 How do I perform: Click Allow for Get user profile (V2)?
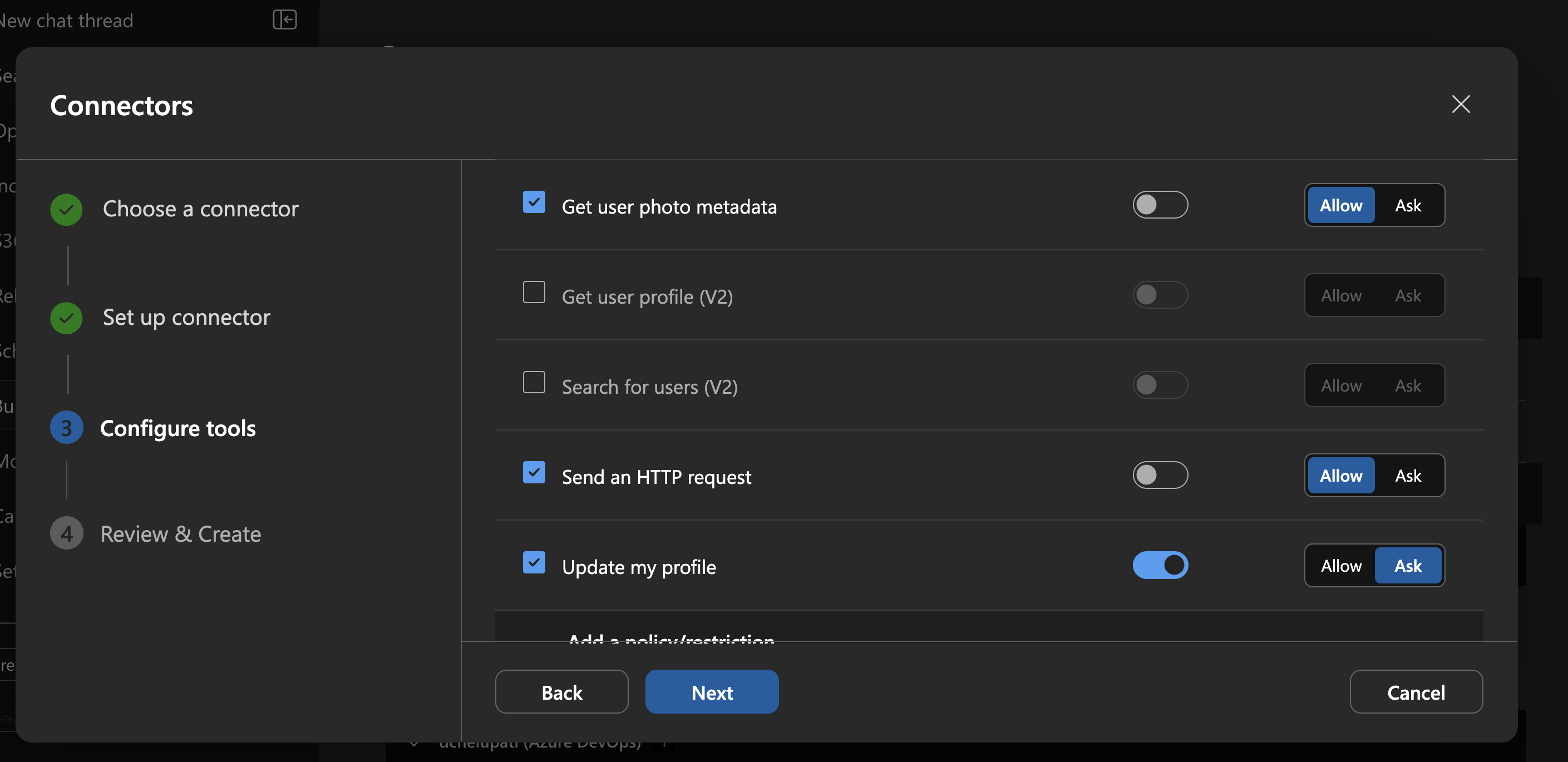pyautogui.click(x=1341, y=295)
